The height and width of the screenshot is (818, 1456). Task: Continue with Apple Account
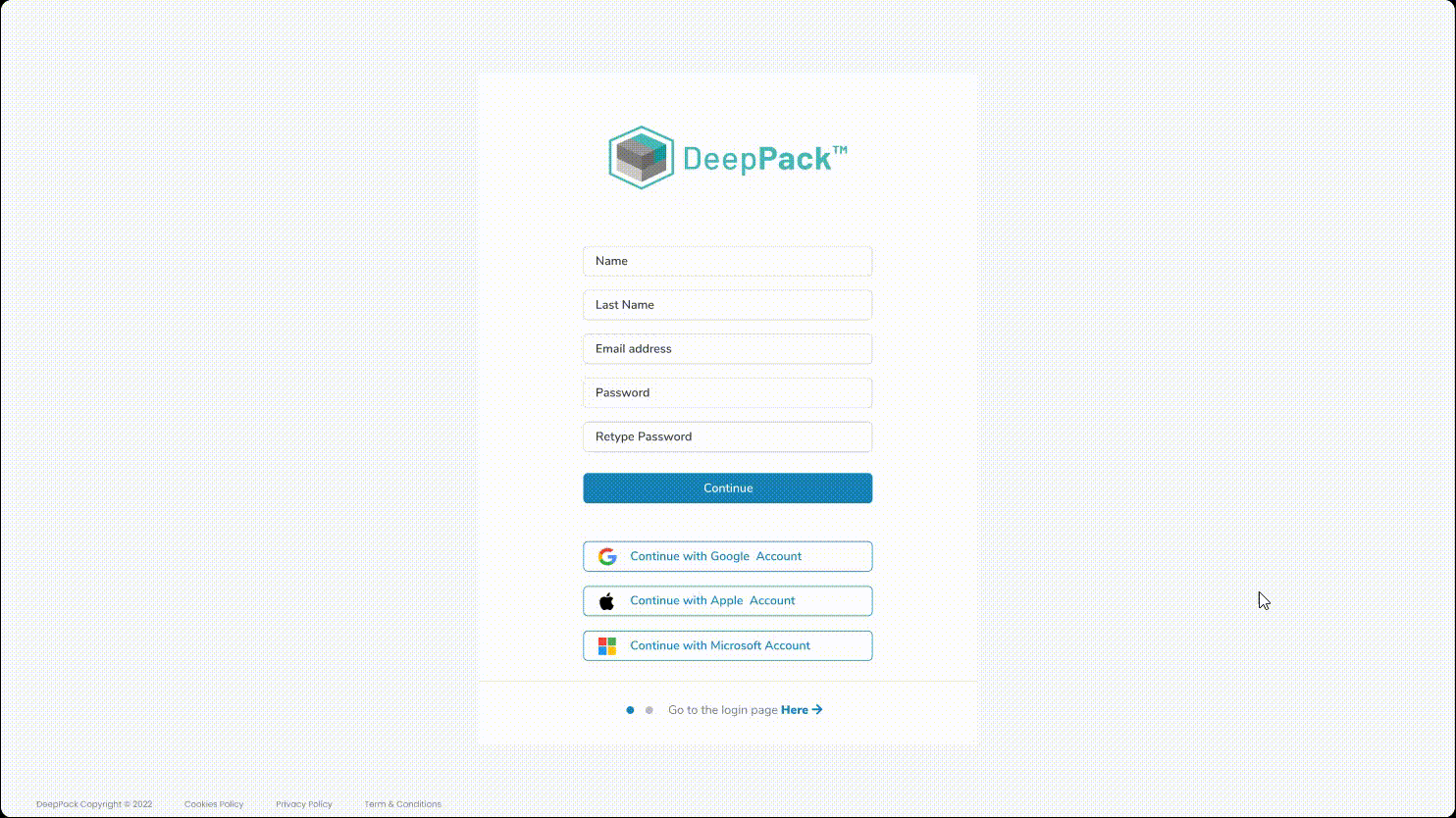click(727, 601)
